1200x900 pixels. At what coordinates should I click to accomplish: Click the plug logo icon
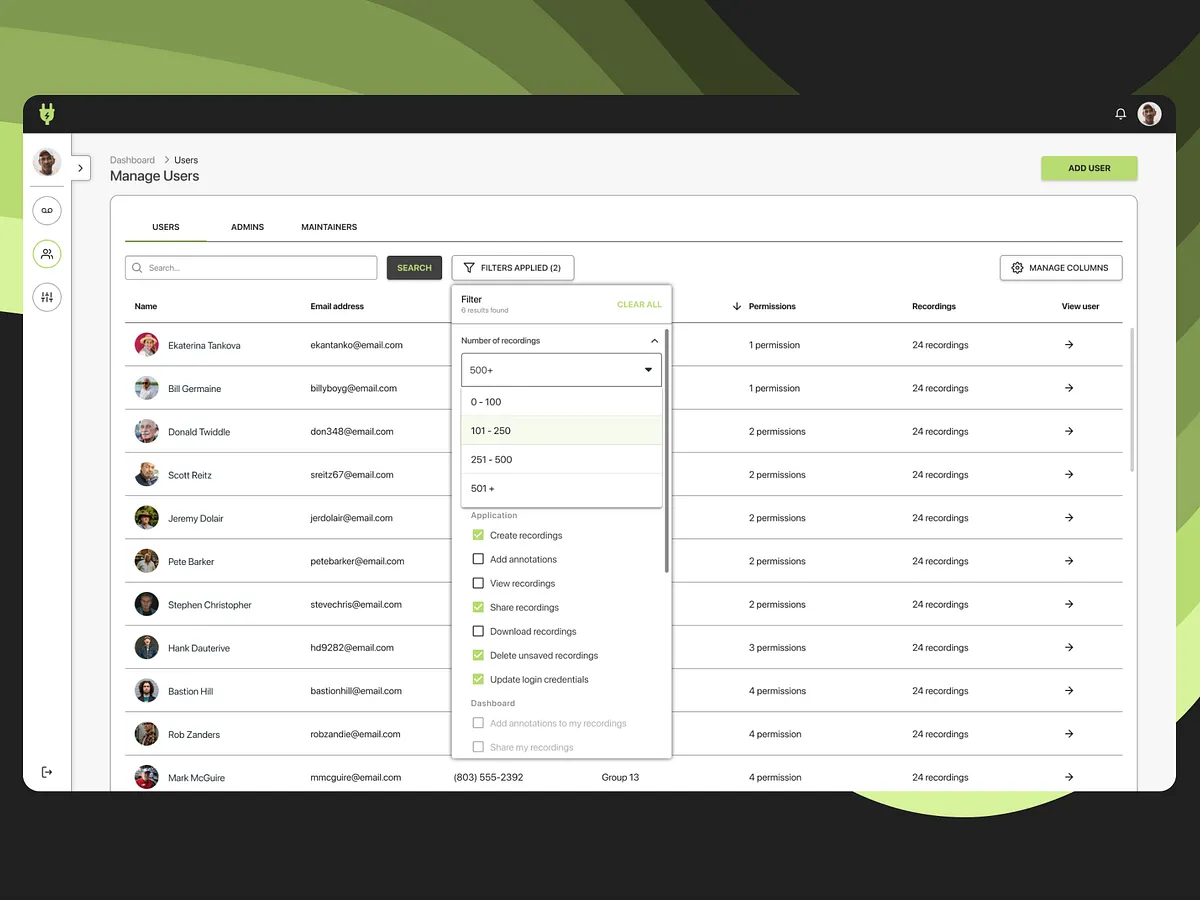(x=47, y=114)
